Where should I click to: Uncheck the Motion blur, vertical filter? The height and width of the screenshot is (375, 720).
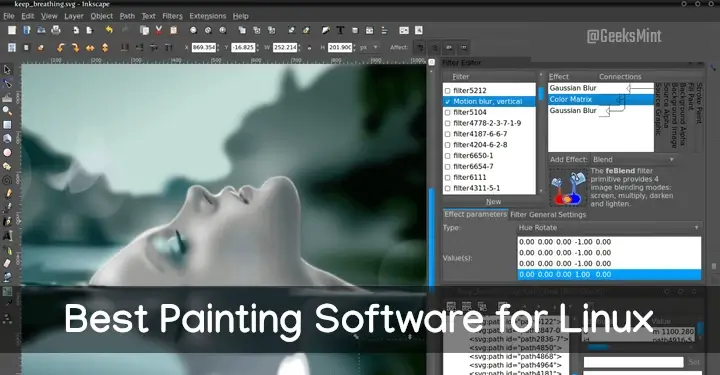tap(448, 101)
